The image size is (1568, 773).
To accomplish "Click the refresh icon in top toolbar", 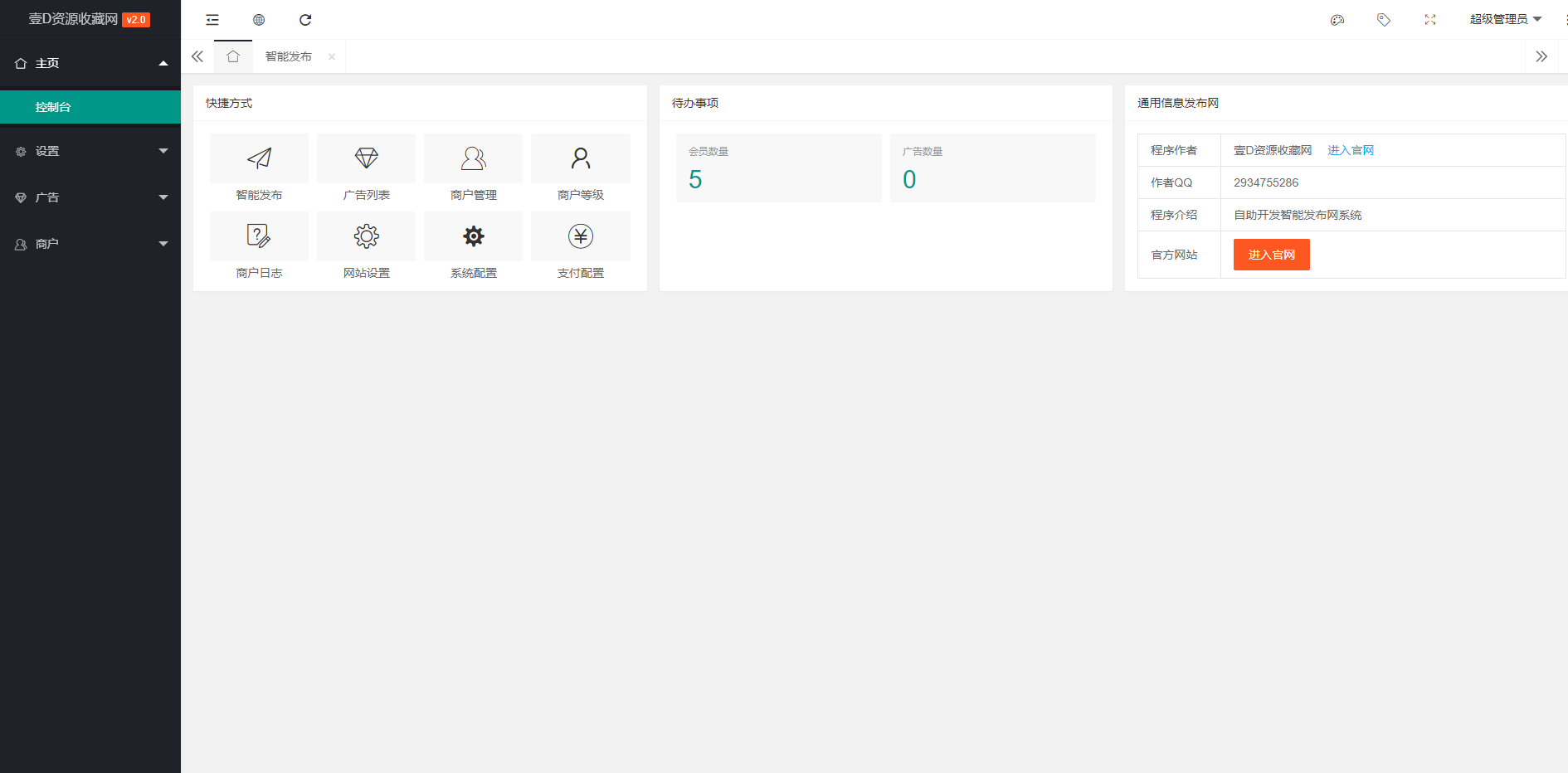I will click(305, 20).
